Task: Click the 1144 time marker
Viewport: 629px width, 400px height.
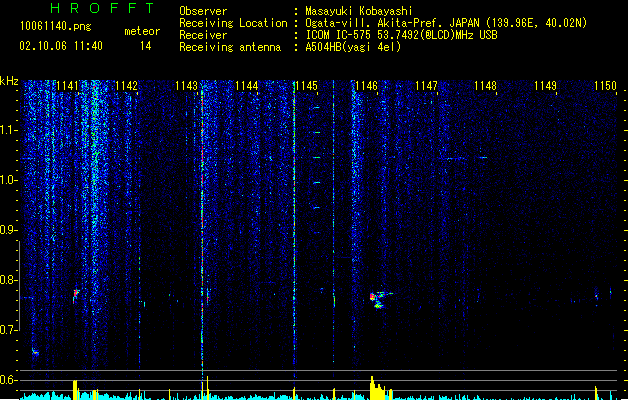Action: click(246, 86)
